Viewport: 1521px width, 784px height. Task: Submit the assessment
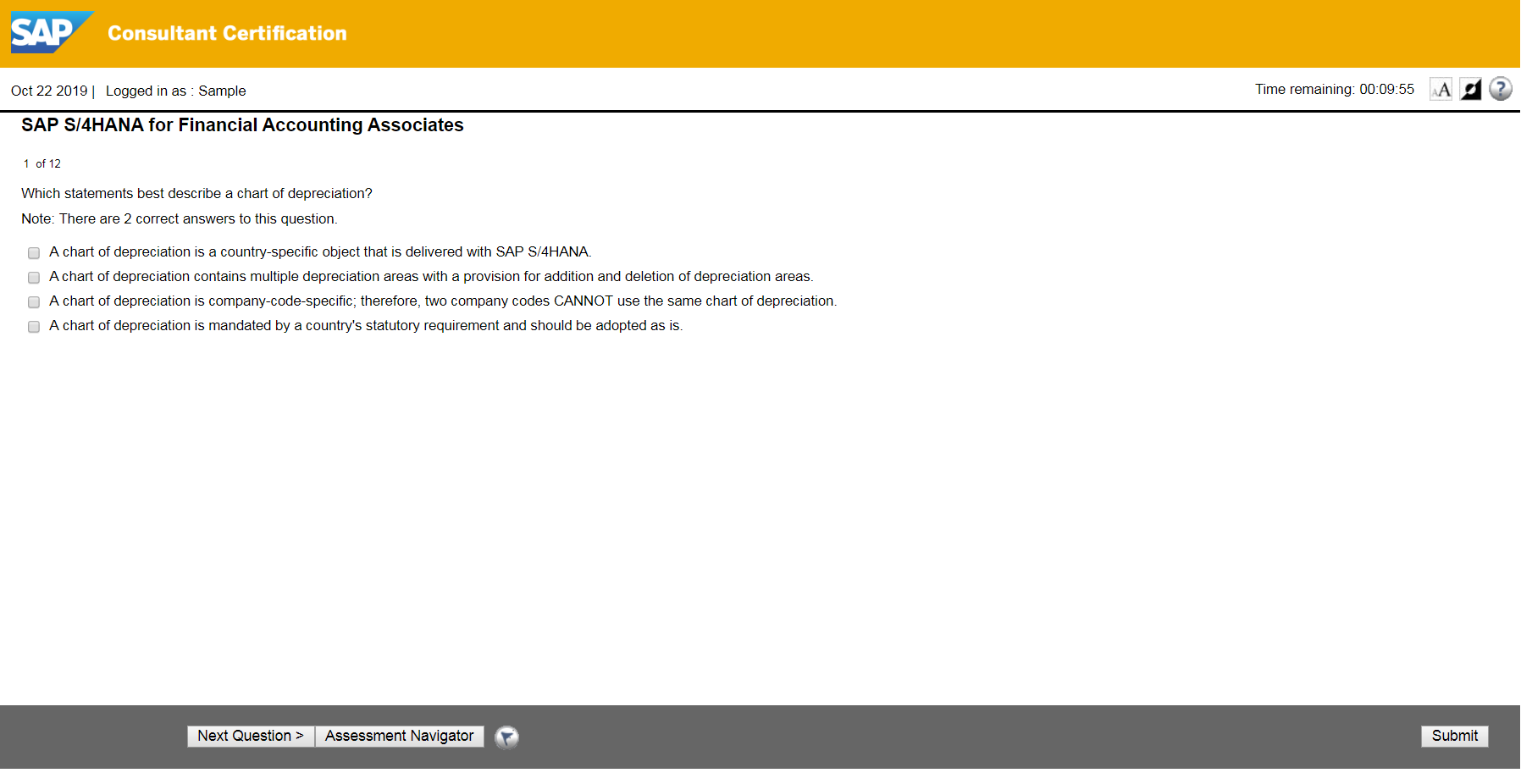click(1455, 737)
